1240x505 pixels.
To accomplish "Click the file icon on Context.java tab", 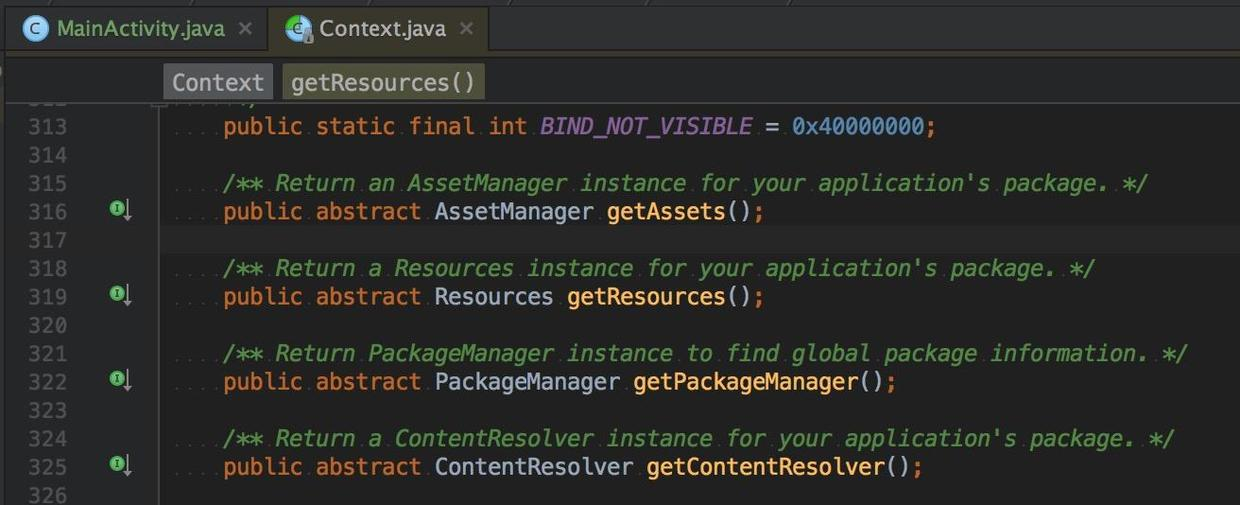I will [x=298, y=29].
